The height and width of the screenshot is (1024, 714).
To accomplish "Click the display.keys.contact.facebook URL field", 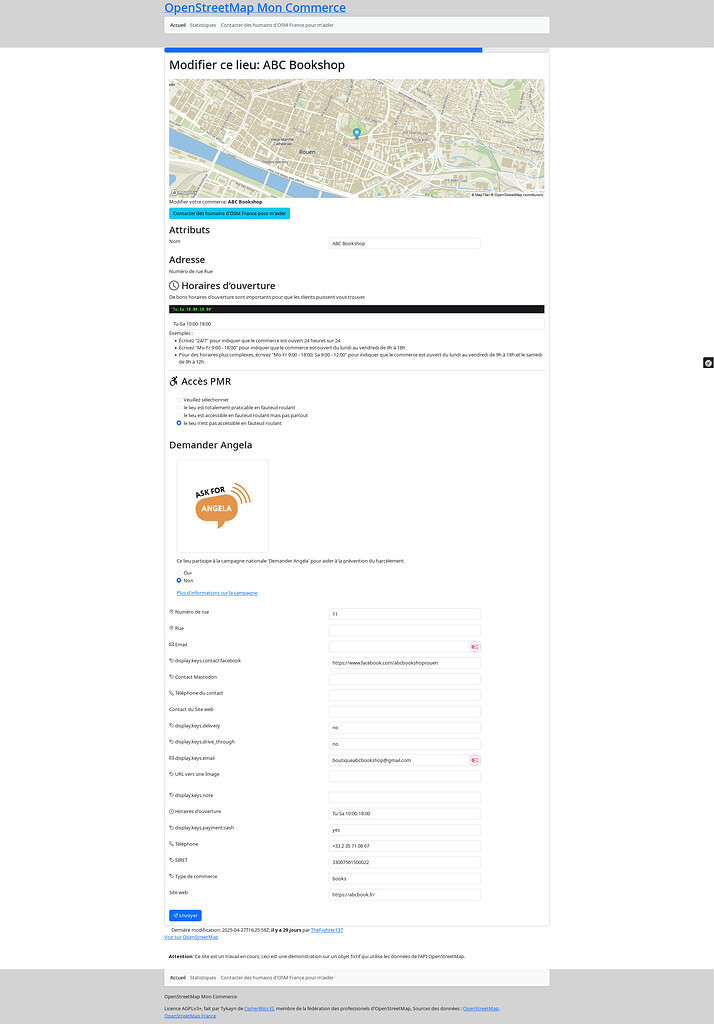I will click(x=404, y=663).
